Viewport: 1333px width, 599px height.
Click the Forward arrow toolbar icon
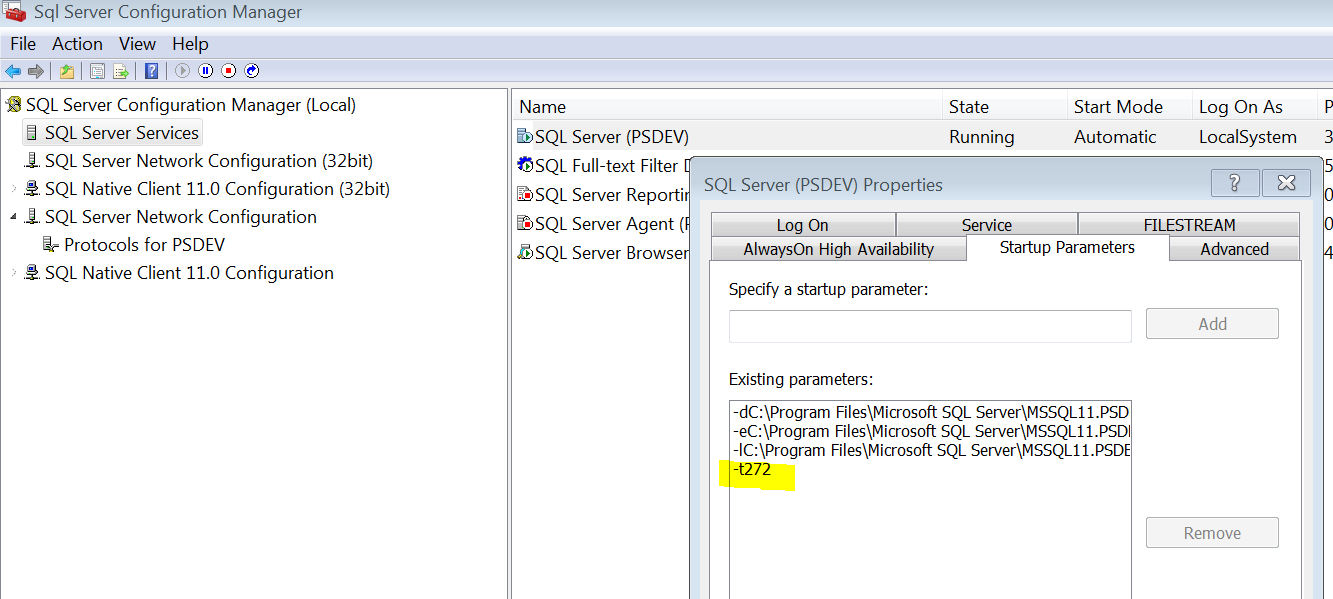click(36, 71)
